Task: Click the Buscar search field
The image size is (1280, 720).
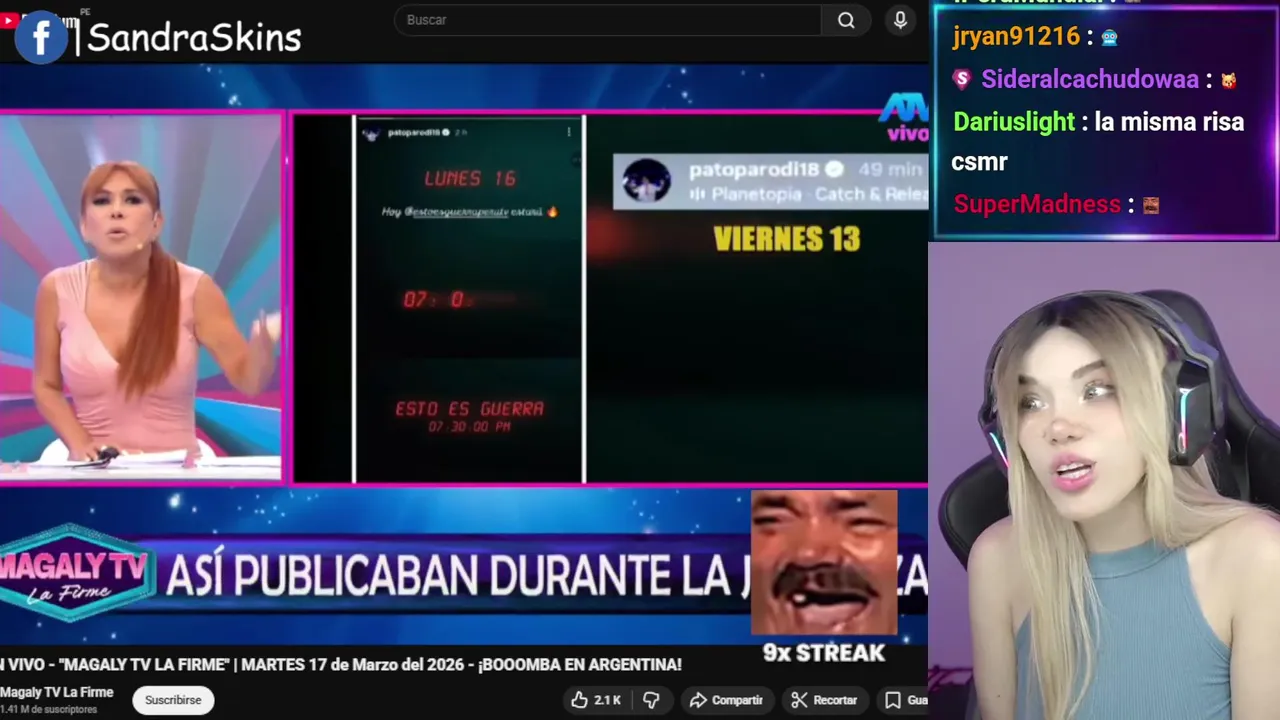Action: coord(608,20)
